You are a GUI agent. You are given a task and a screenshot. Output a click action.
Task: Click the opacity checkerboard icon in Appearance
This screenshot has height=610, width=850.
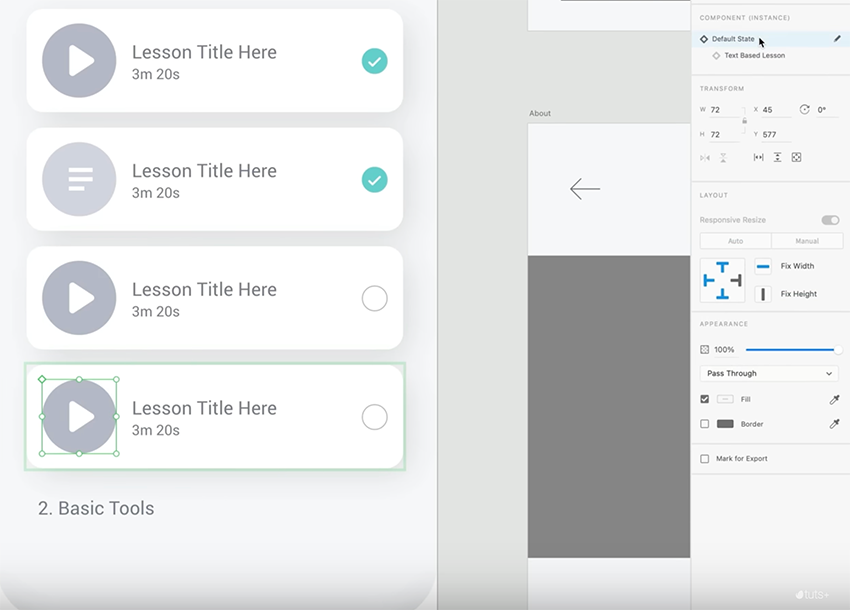[705, 350]
